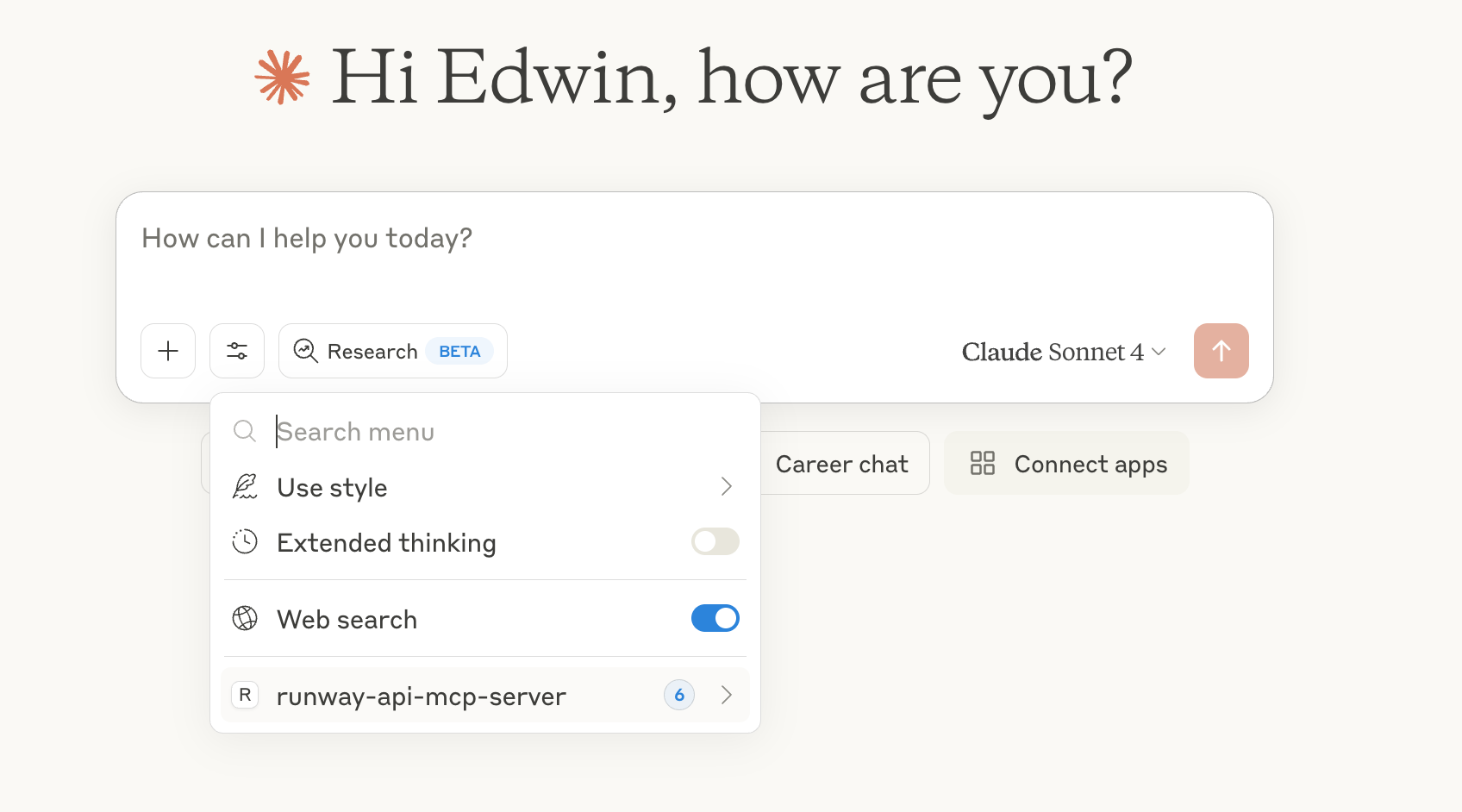Expand the Use style submenu chevron

pos(727,487)
